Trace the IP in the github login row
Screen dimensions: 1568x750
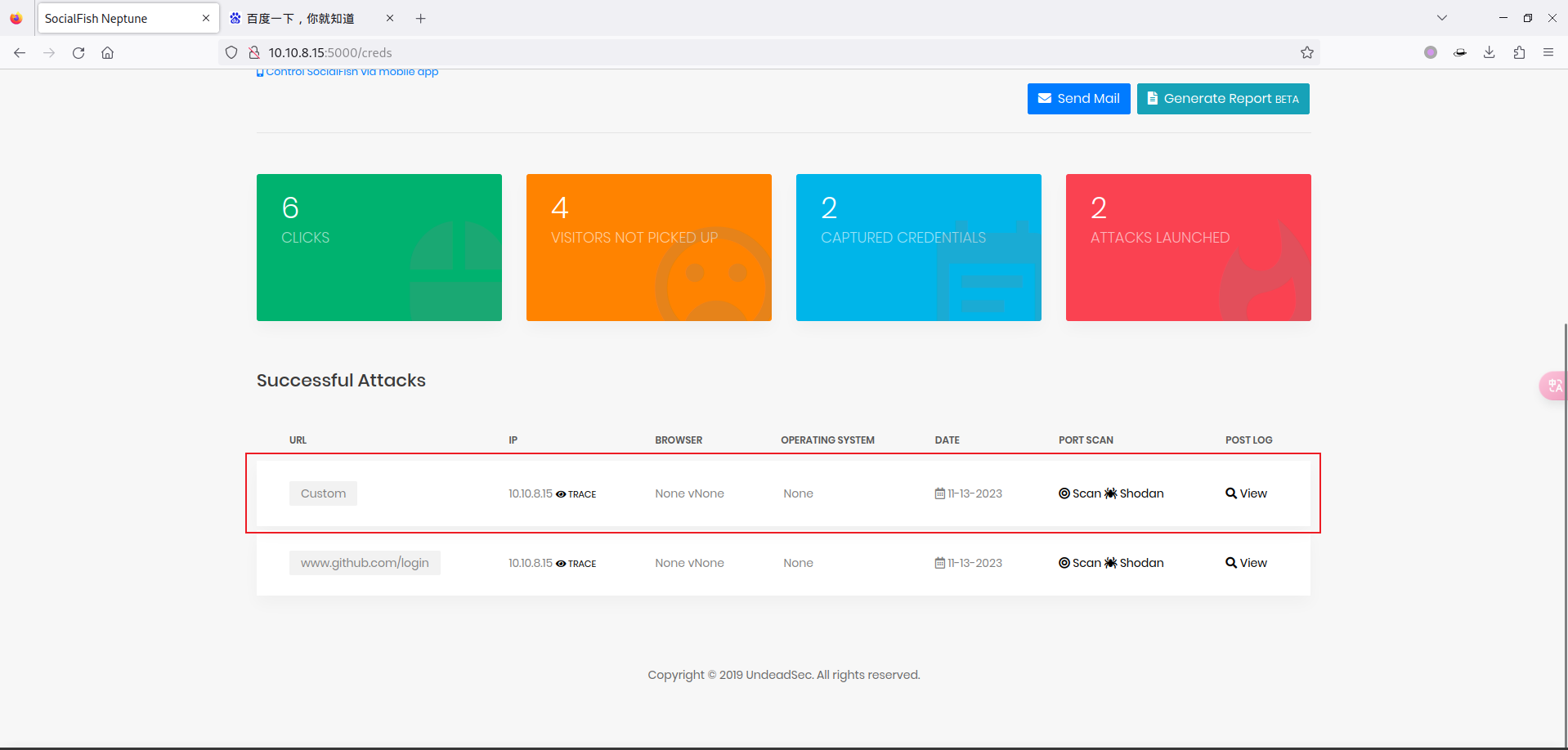[x=576, y=564]
